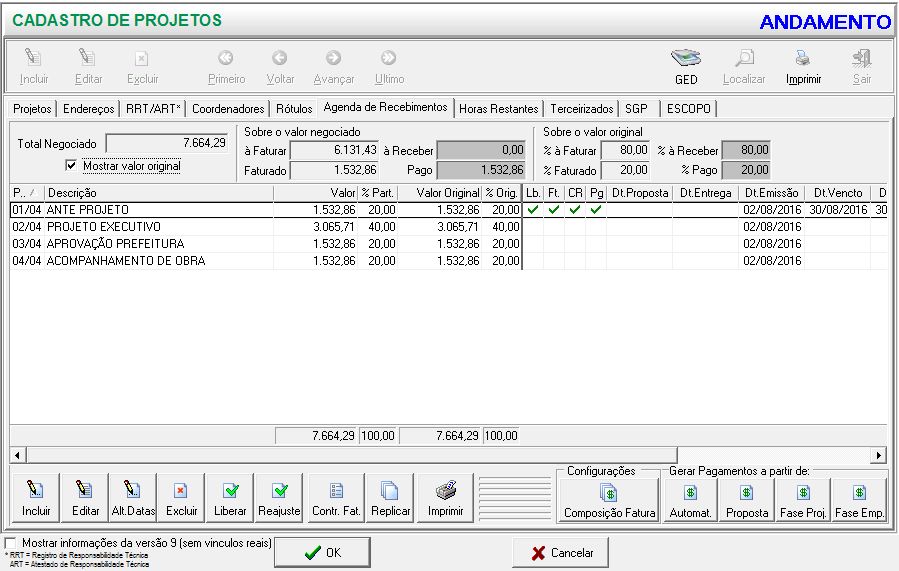
Task: Click the Dt.Vencto column header
Action: 838,193
